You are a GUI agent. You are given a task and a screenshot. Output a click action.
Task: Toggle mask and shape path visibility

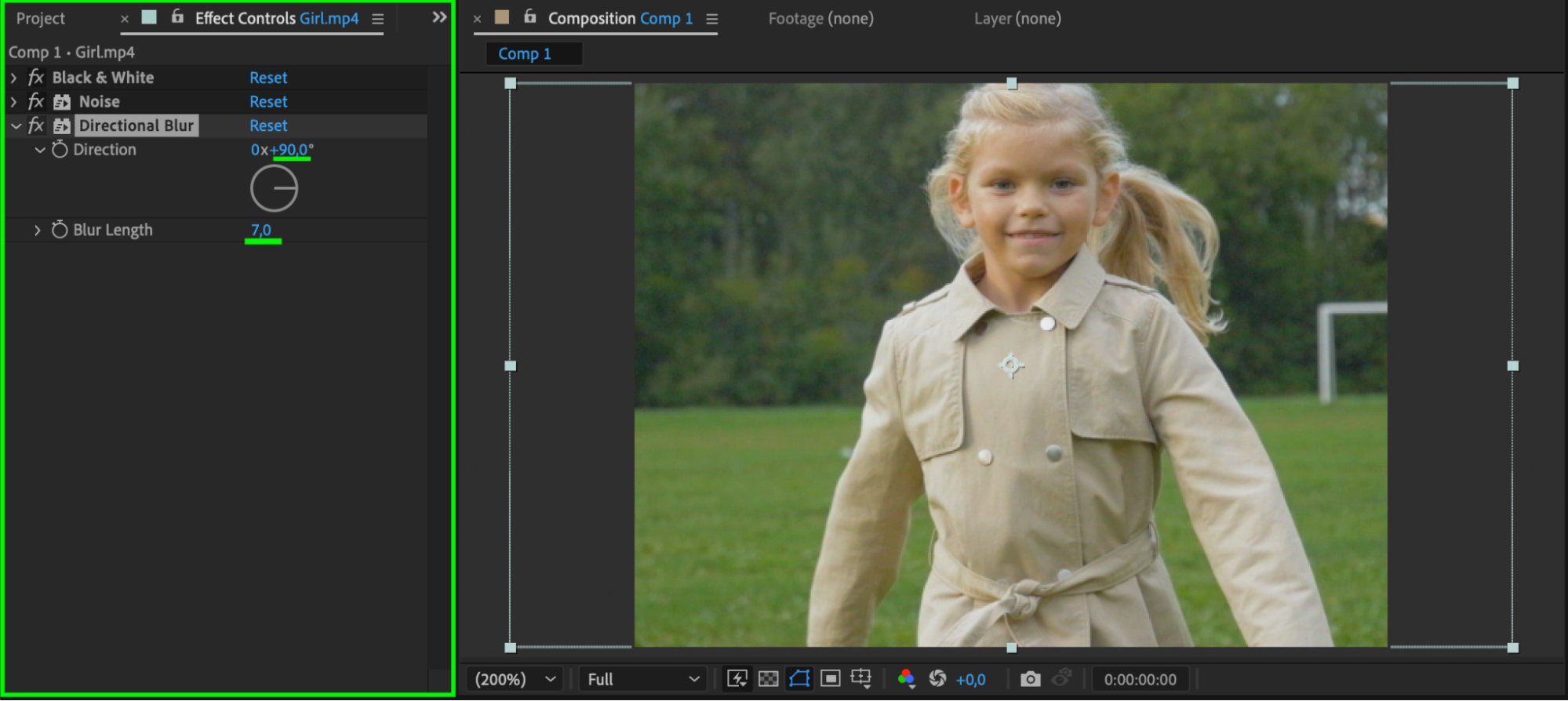799,679
